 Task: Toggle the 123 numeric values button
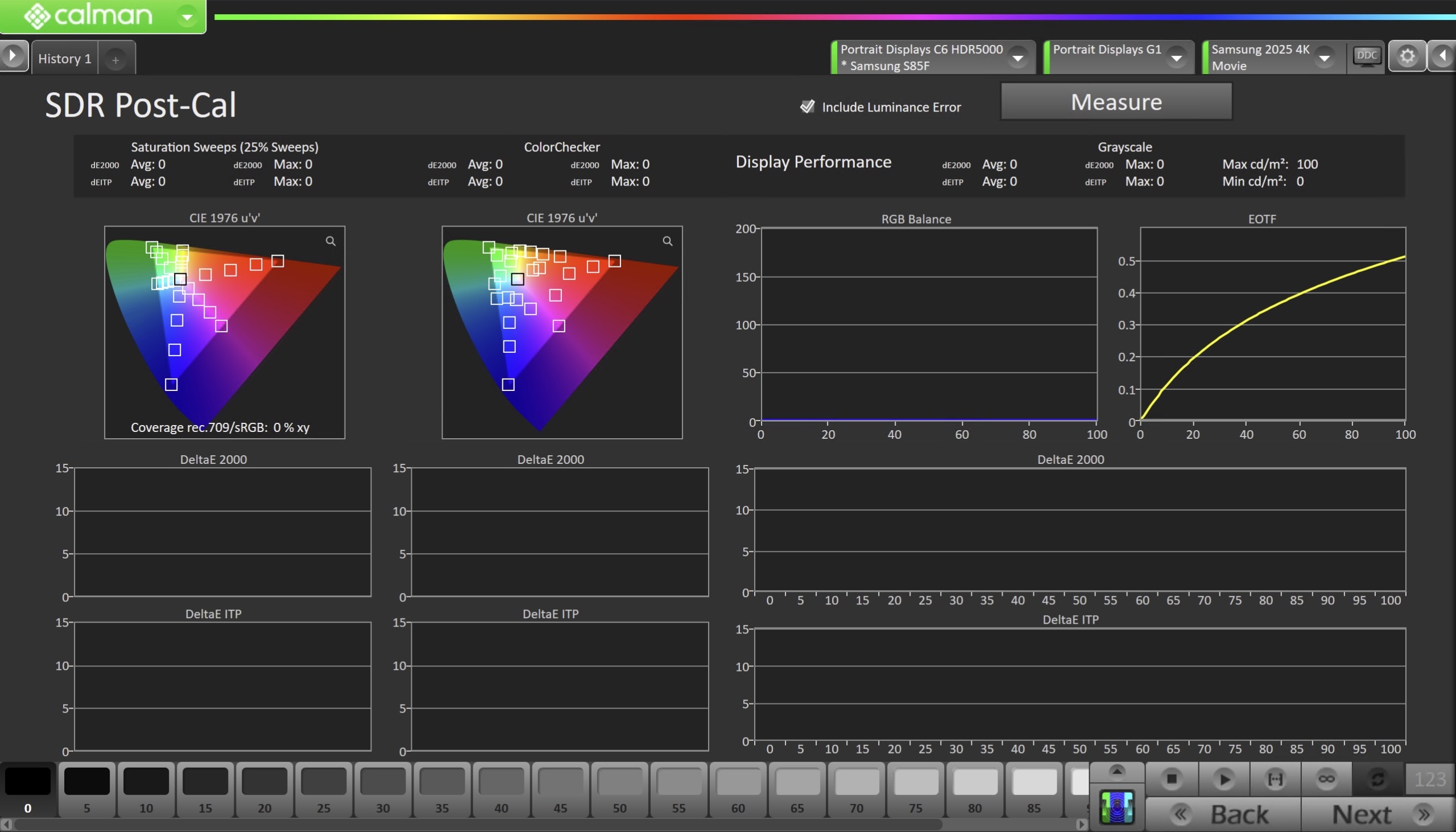coord(1430,779)
